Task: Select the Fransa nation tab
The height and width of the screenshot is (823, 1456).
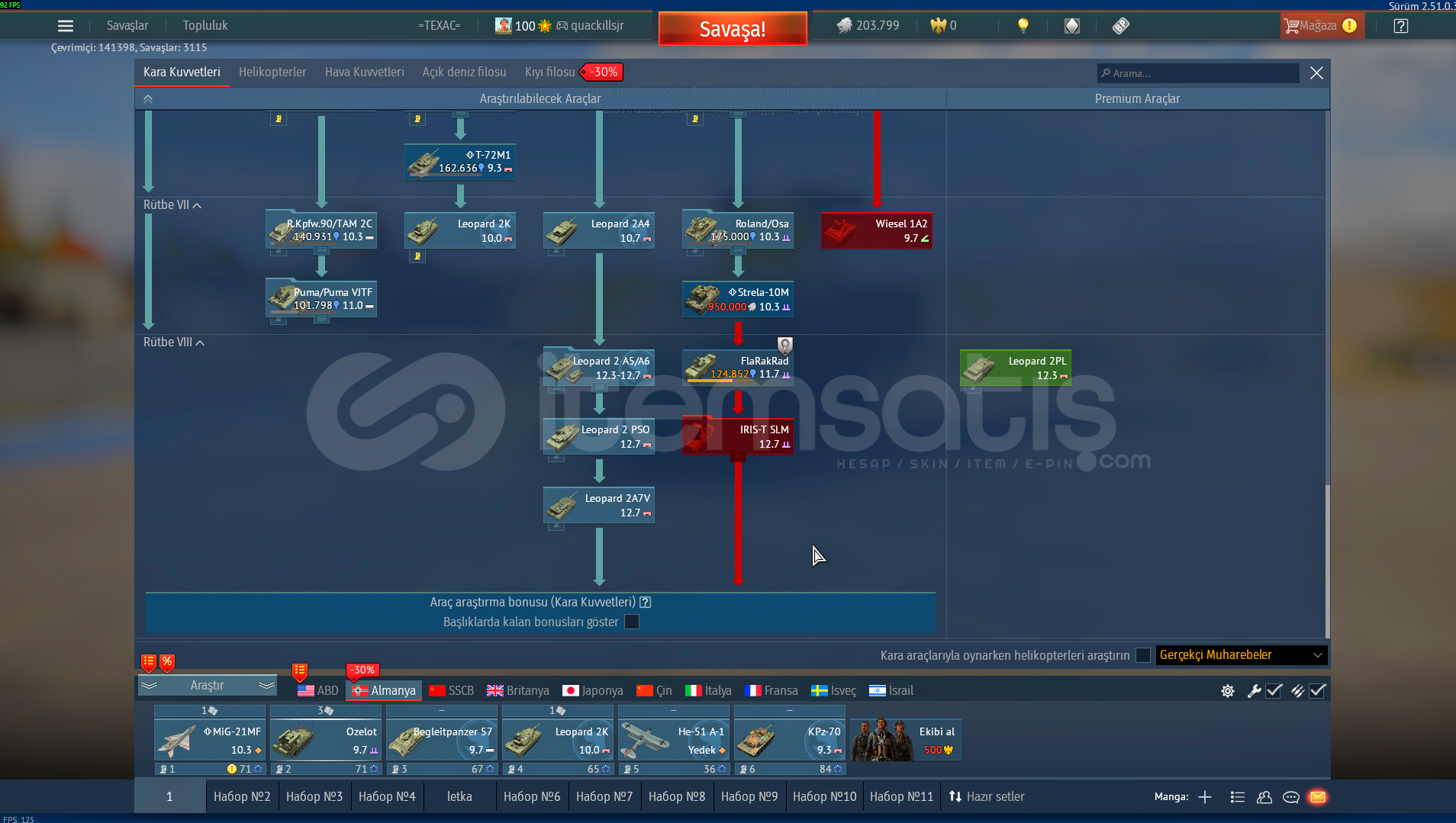Action: (x=771, y=691)
